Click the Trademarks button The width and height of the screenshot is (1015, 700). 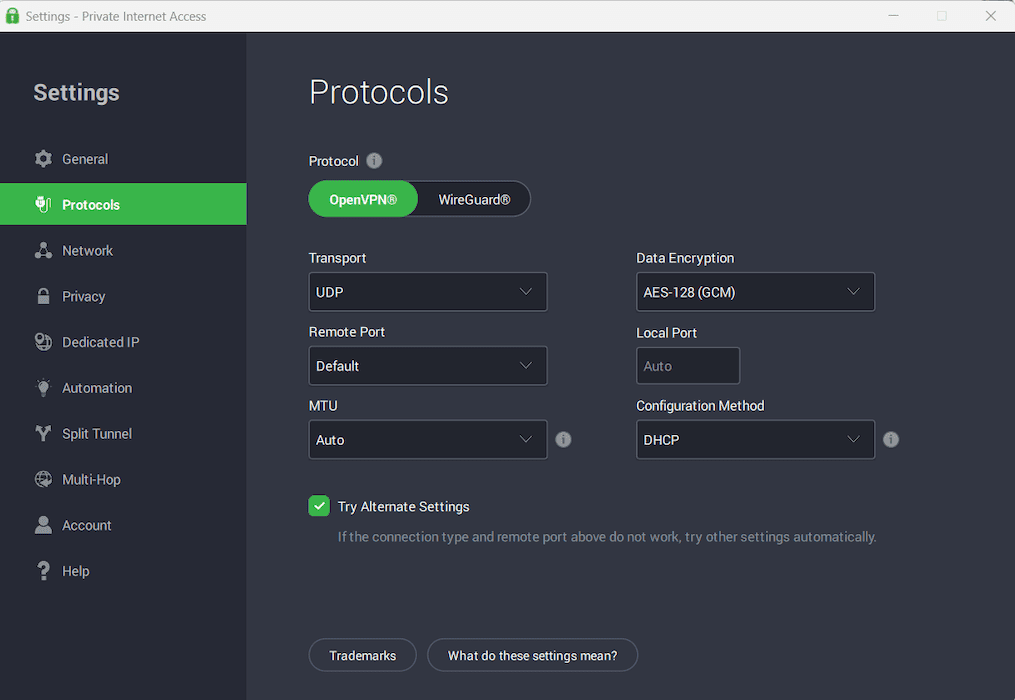(x=362, y=655)
